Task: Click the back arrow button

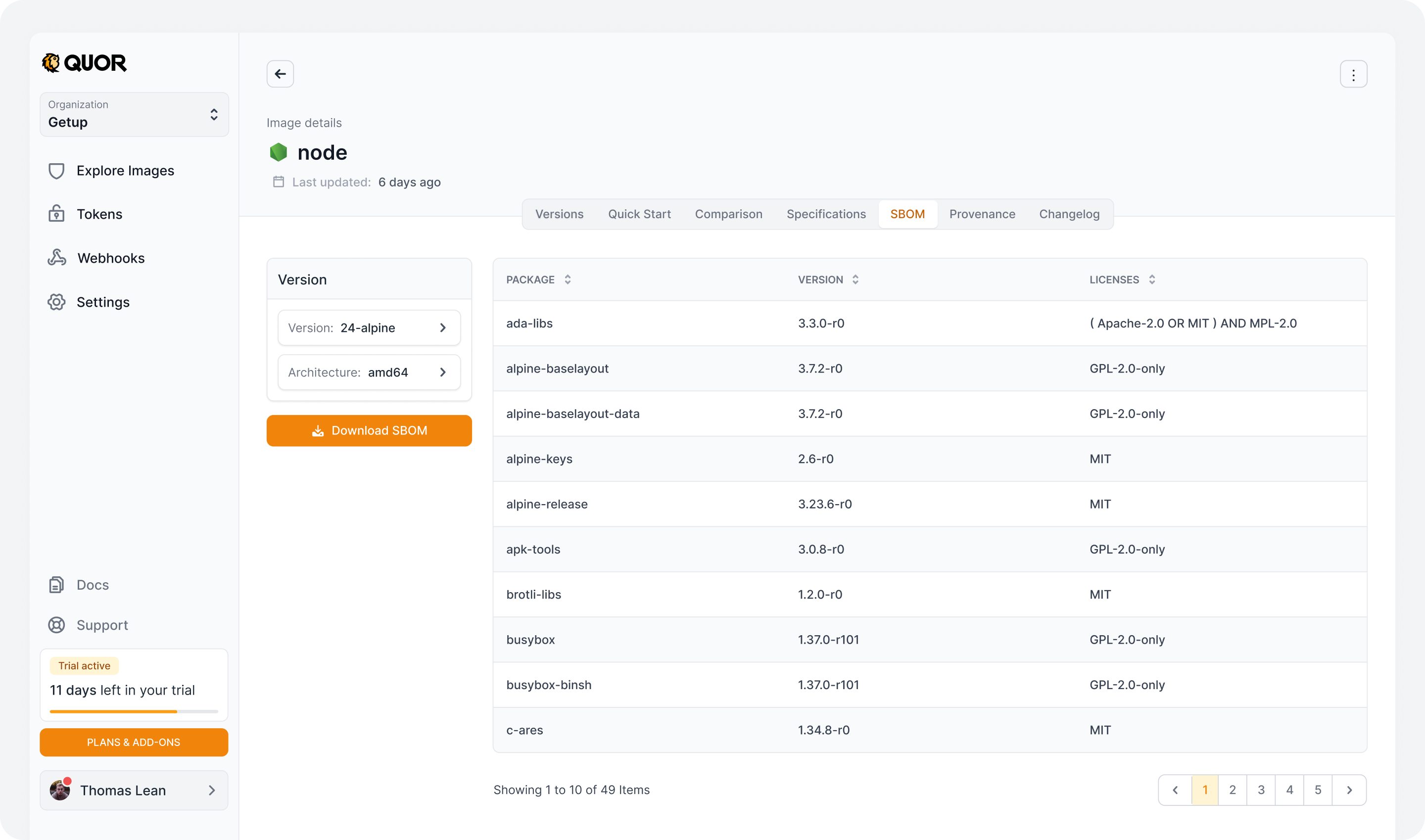Action: pyautogui.click(x=280, y=74)
